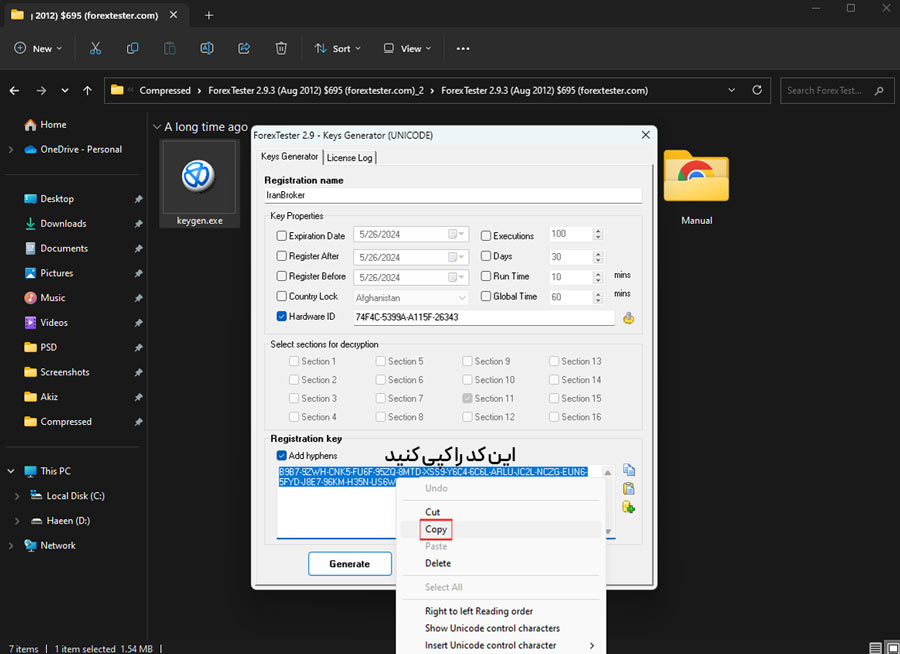
Task: Open the See more (three dots) menu
Action: coord(463,49)
